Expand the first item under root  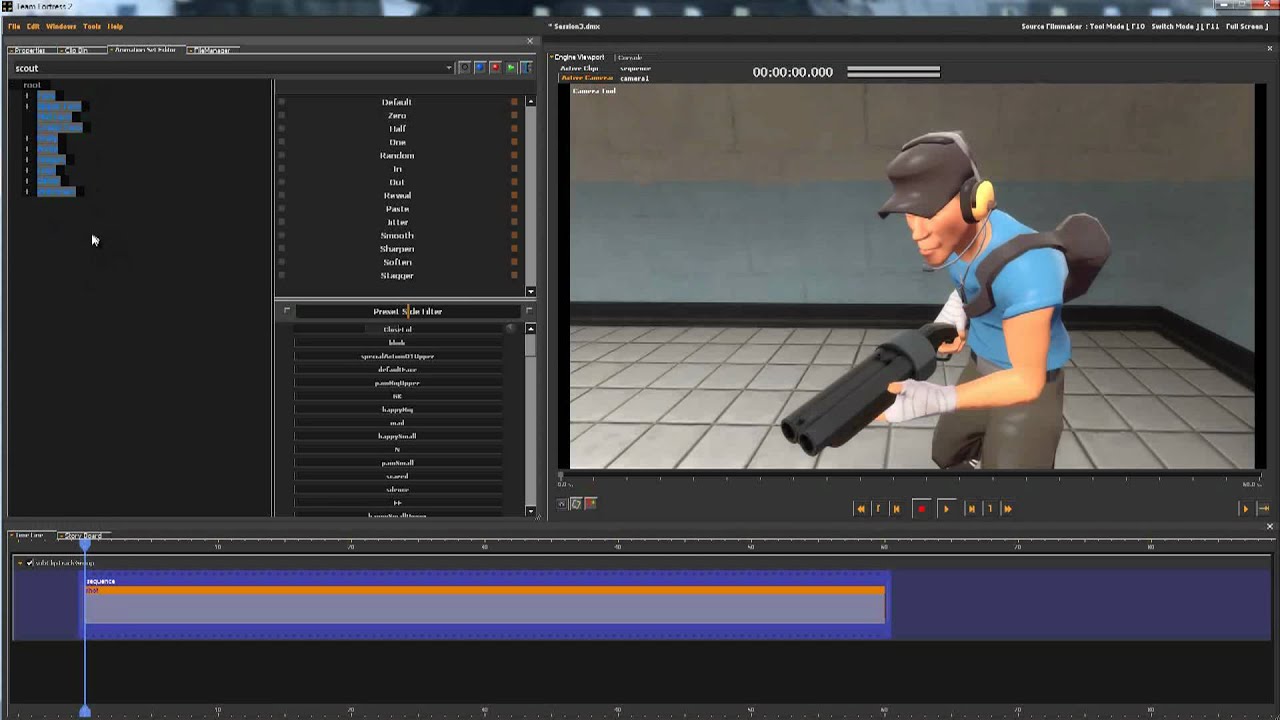[x=27, y=95]
